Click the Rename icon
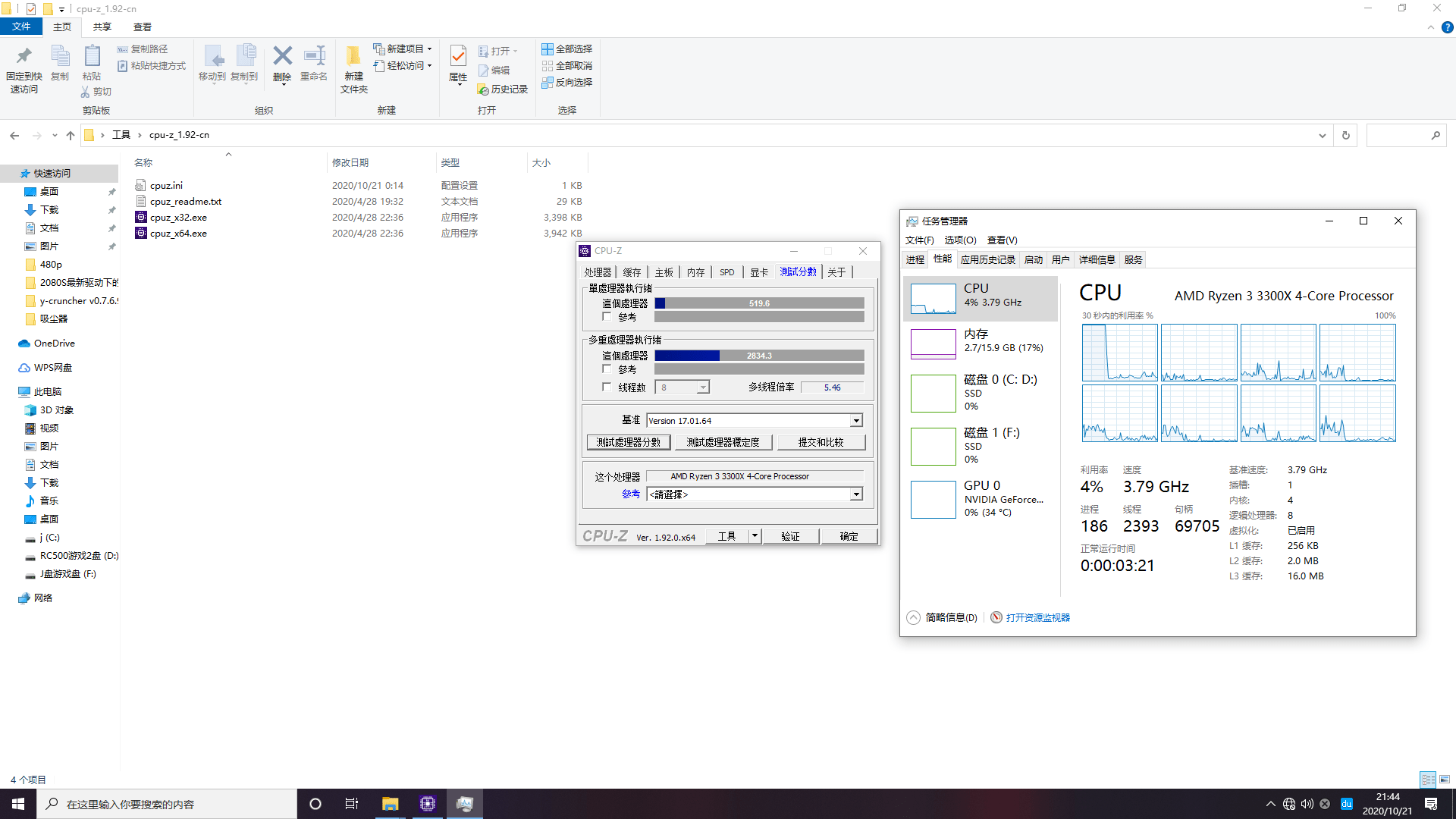 [x=314, y=55]
